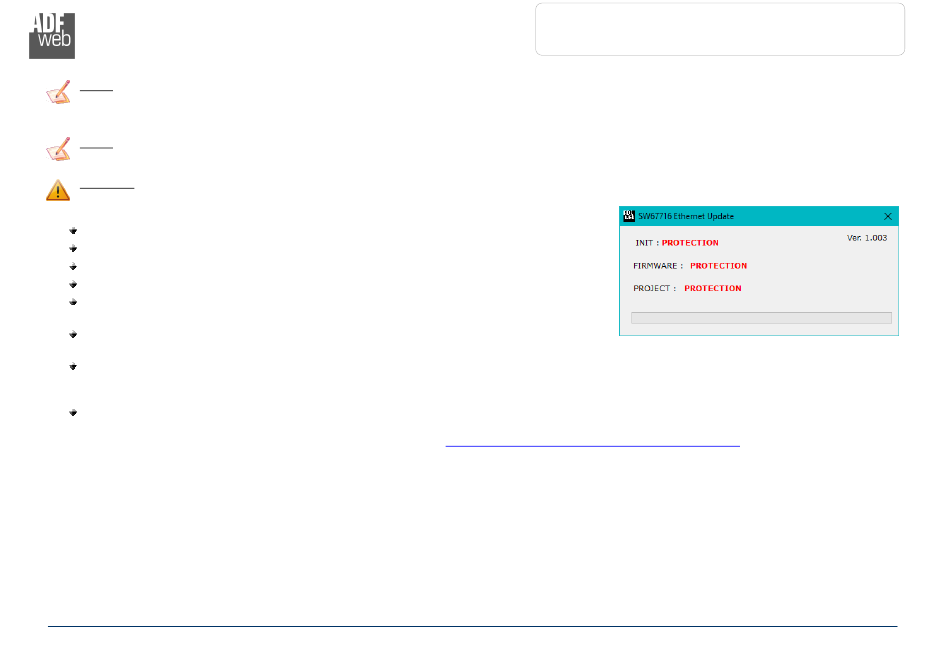Click the SW67716 Ethernet Update window title
The image size is (950, 659).
pos(686,216)
